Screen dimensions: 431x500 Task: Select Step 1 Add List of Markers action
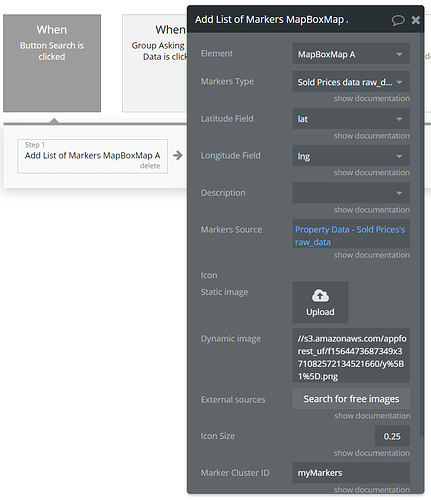[92, 156]
